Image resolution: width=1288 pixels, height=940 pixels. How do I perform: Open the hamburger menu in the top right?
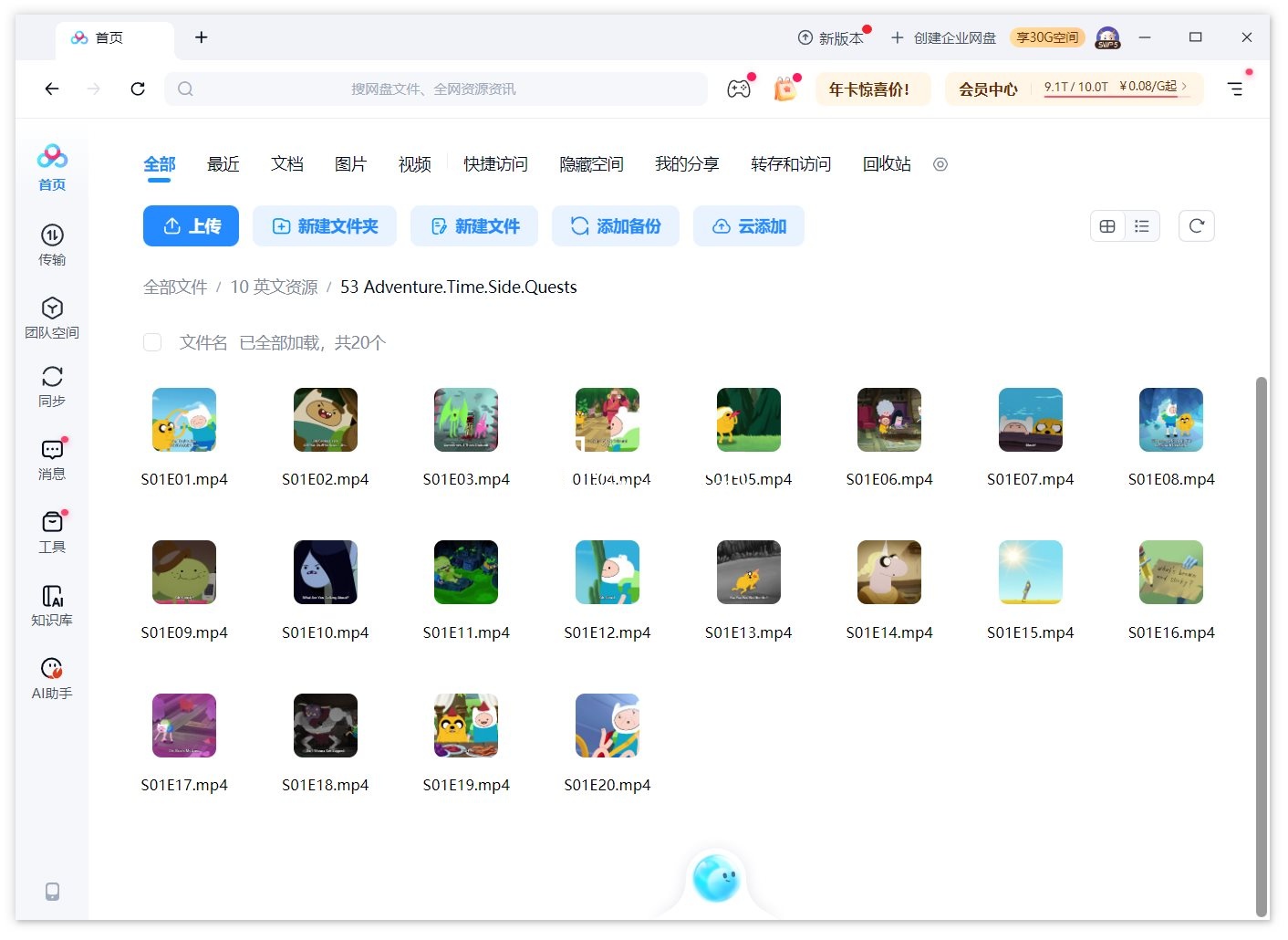[x=1235, y=89]
